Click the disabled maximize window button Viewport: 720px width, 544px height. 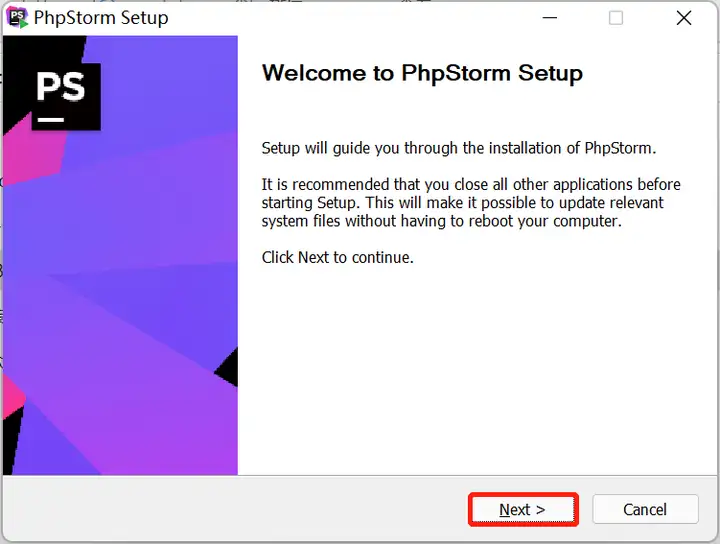point(616,18)
